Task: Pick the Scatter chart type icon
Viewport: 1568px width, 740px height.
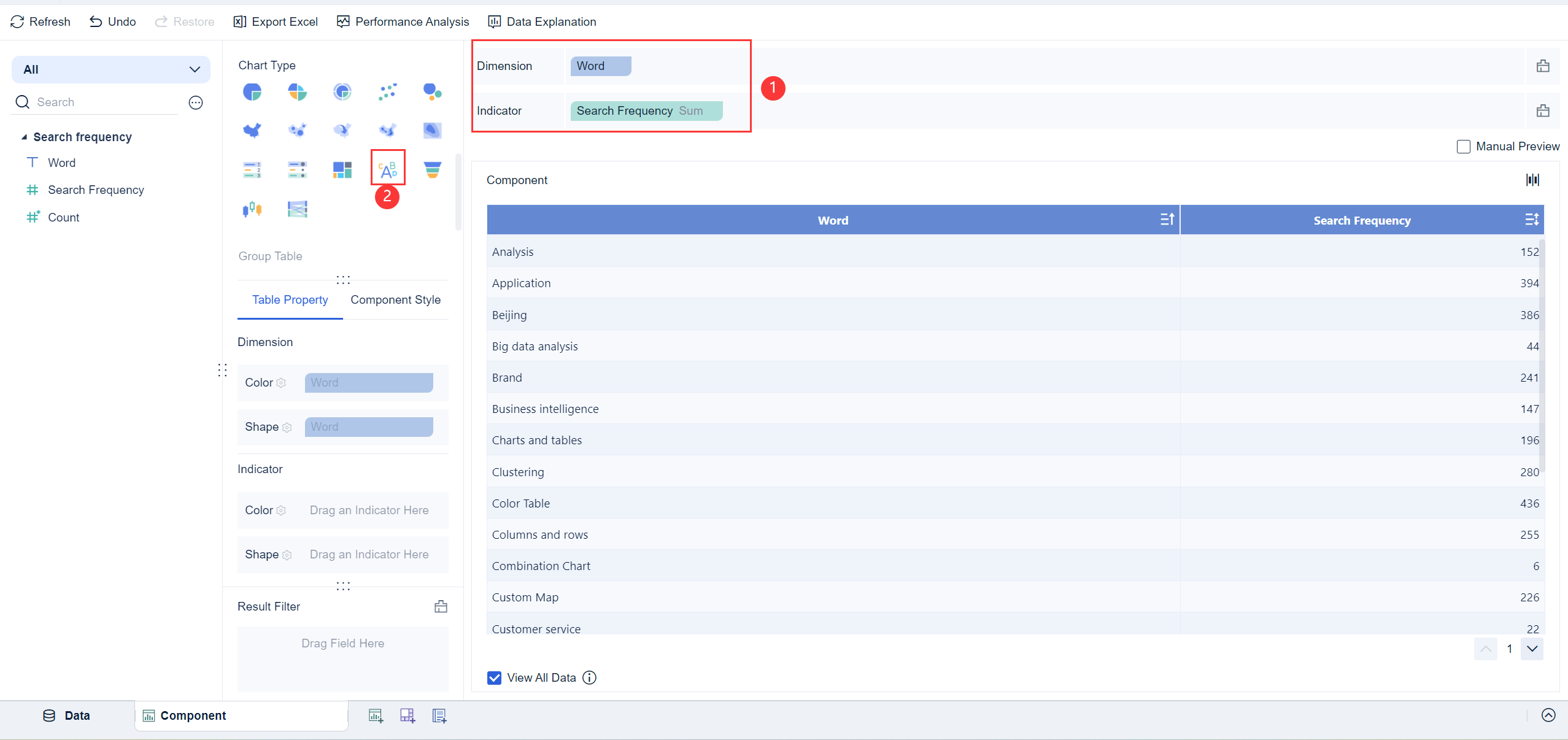Action: pyautogui.click(x=388, y=92)
